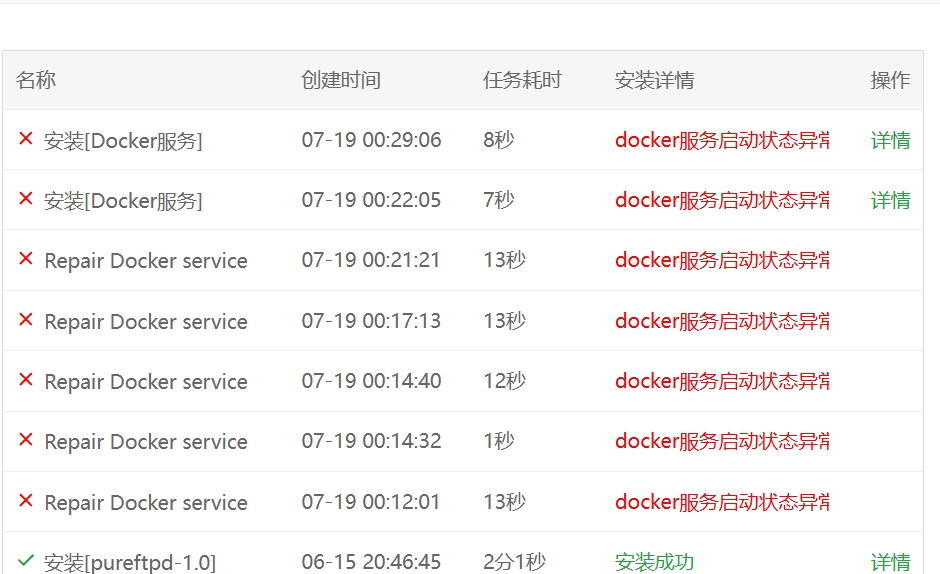Image resolution: width=940 pixels, height=574 pixels.
Task: Click the docker error message in the 00:29:06 row
Action: coord(722,140)
